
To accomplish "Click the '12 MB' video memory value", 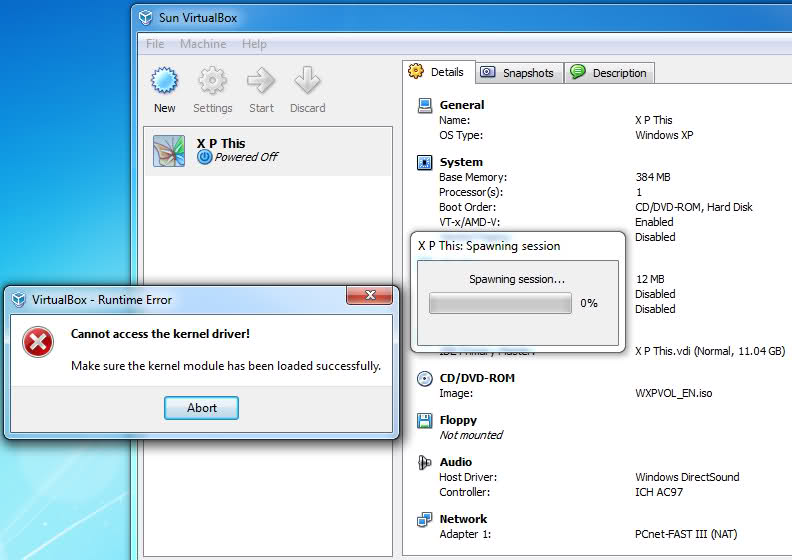I will [x=651, y=279].
